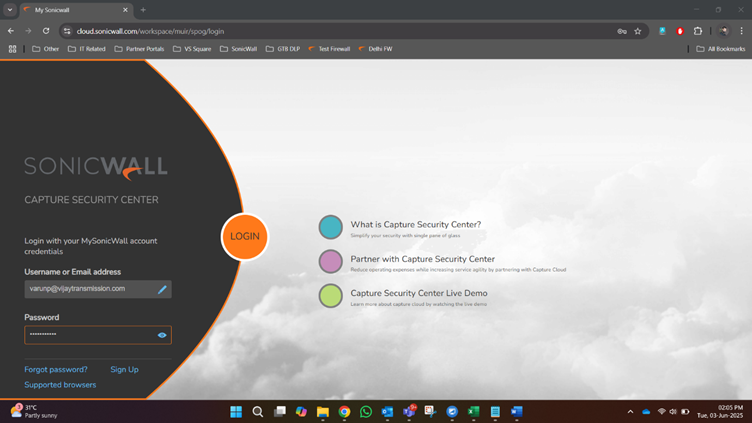
Task: Show hidden system tray icons
Action: coord(630,411)
